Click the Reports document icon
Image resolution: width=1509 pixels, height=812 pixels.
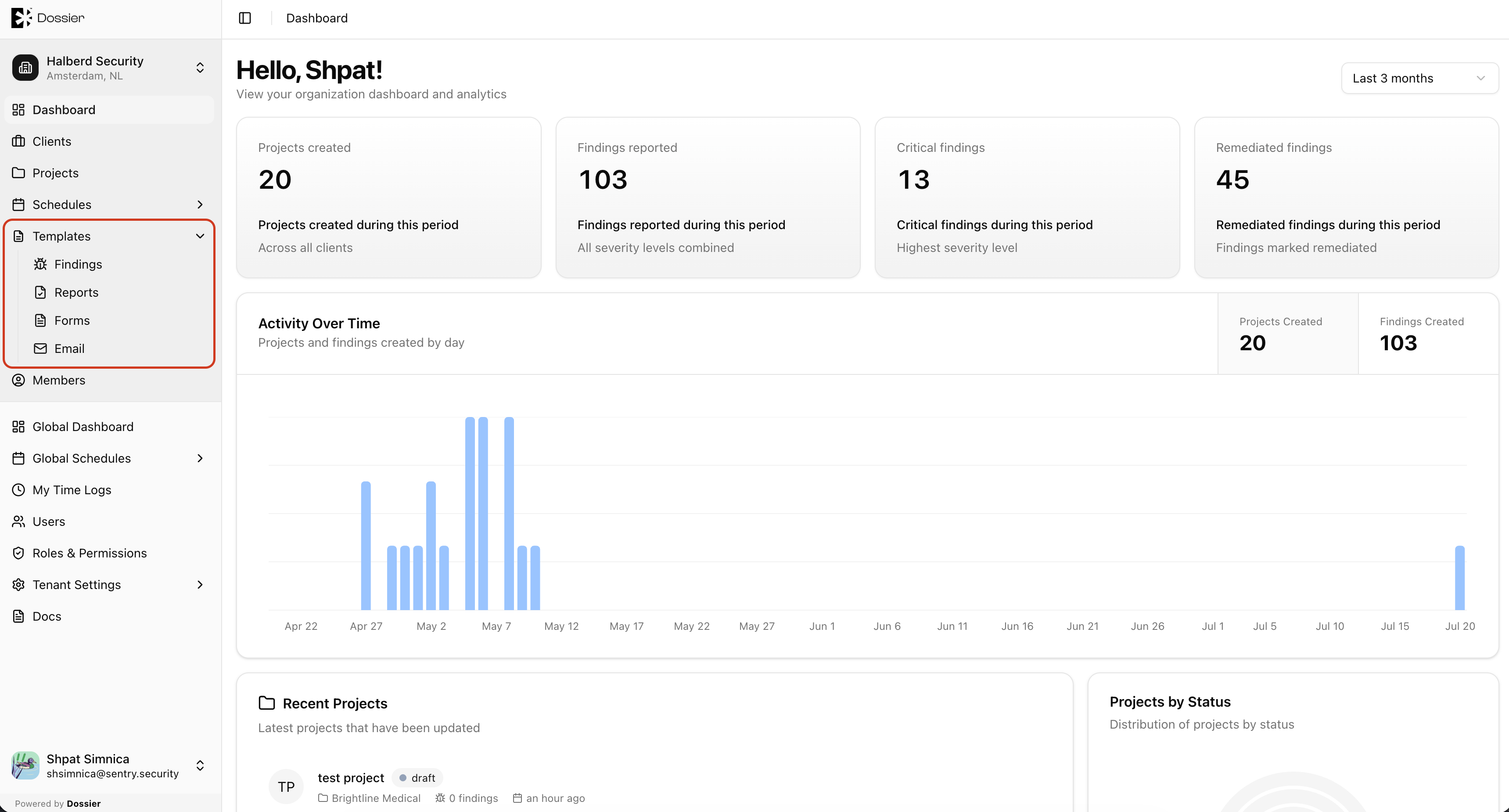coord(40,293)
